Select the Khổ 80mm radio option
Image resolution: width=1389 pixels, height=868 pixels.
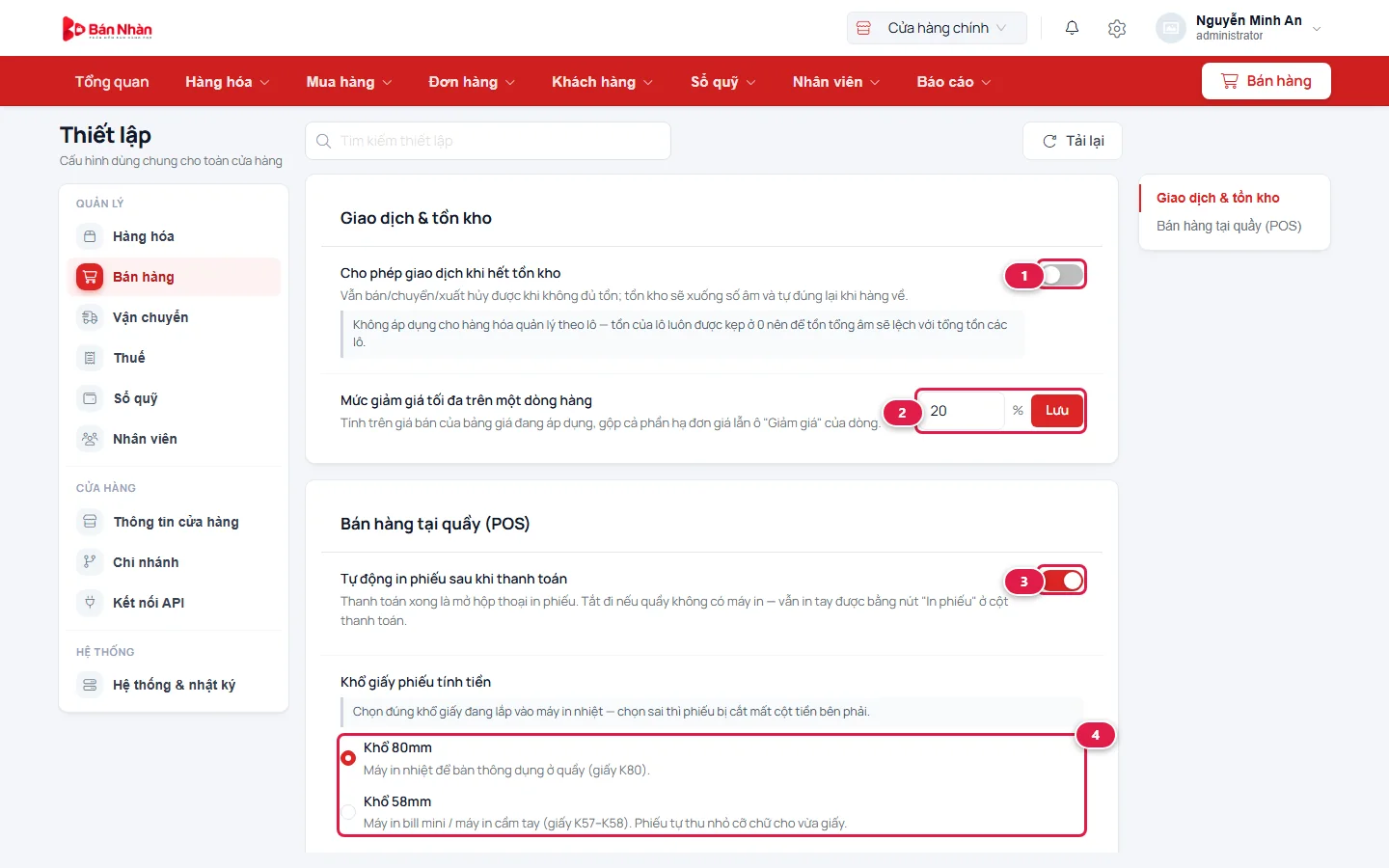348,758
